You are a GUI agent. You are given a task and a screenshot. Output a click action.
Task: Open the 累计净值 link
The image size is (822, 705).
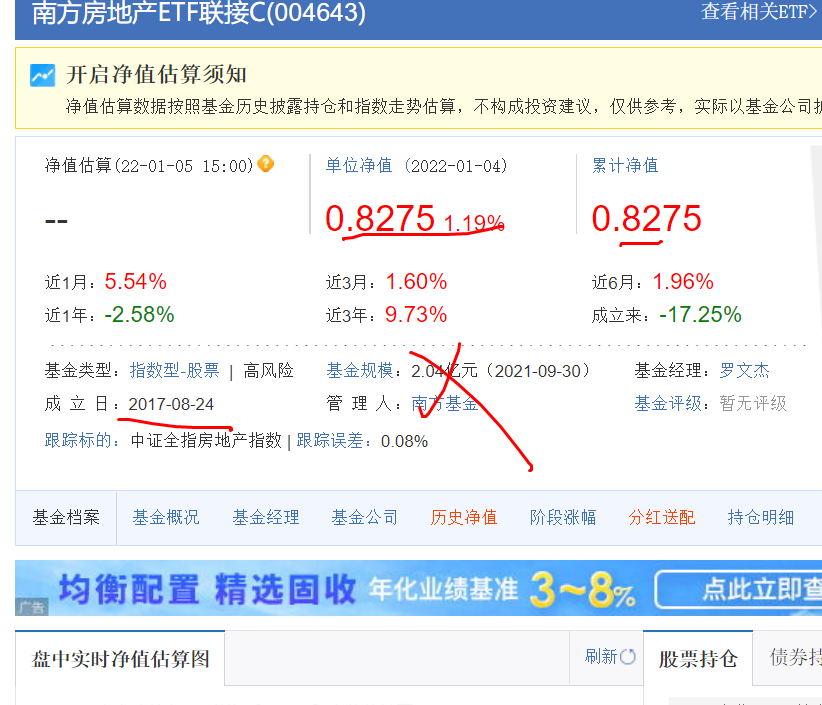[625, 166]
